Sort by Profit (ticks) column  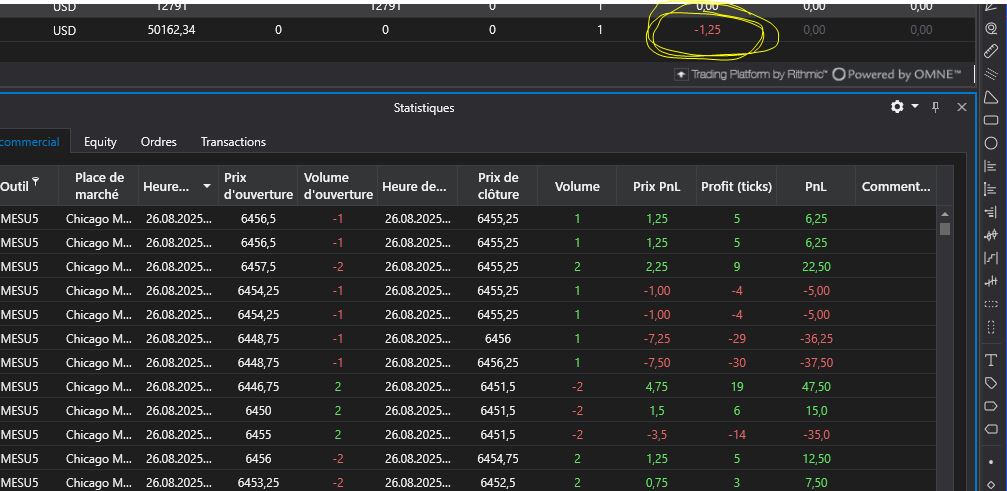click(x=737, y=187)
